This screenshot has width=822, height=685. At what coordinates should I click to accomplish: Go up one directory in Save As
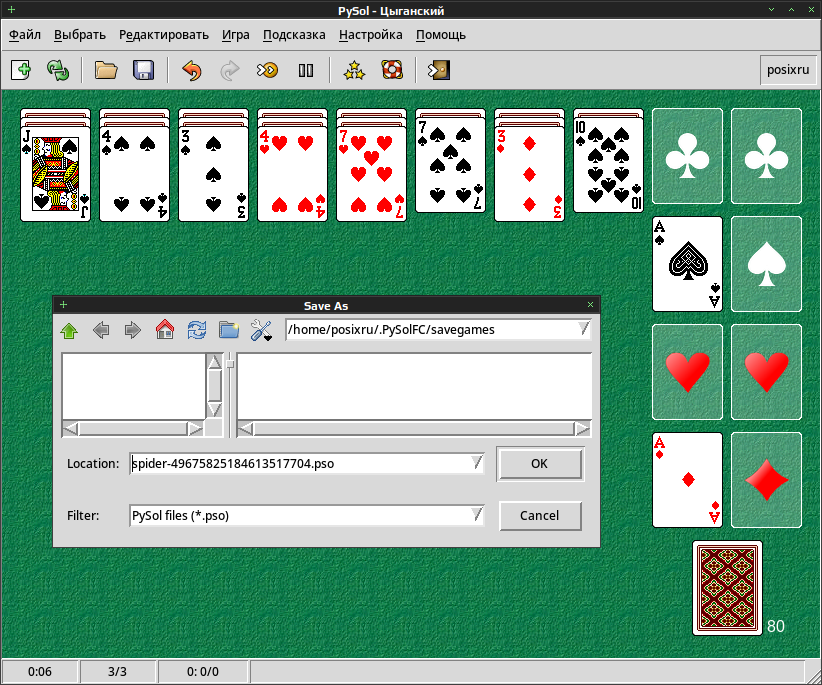[69, 330]
